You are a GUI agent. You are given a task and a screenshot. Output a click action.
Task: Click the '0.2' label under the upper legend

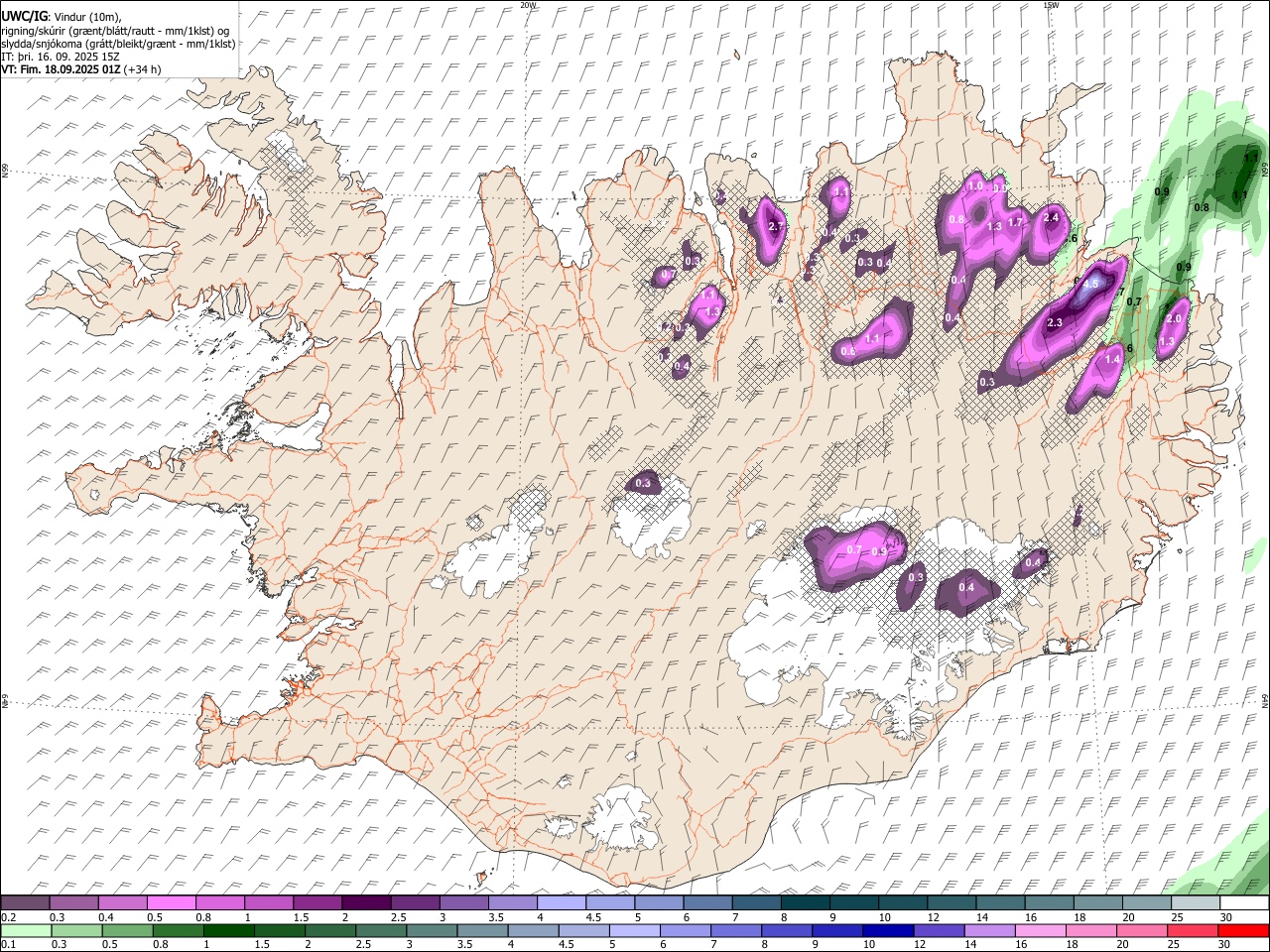point(8,917)
